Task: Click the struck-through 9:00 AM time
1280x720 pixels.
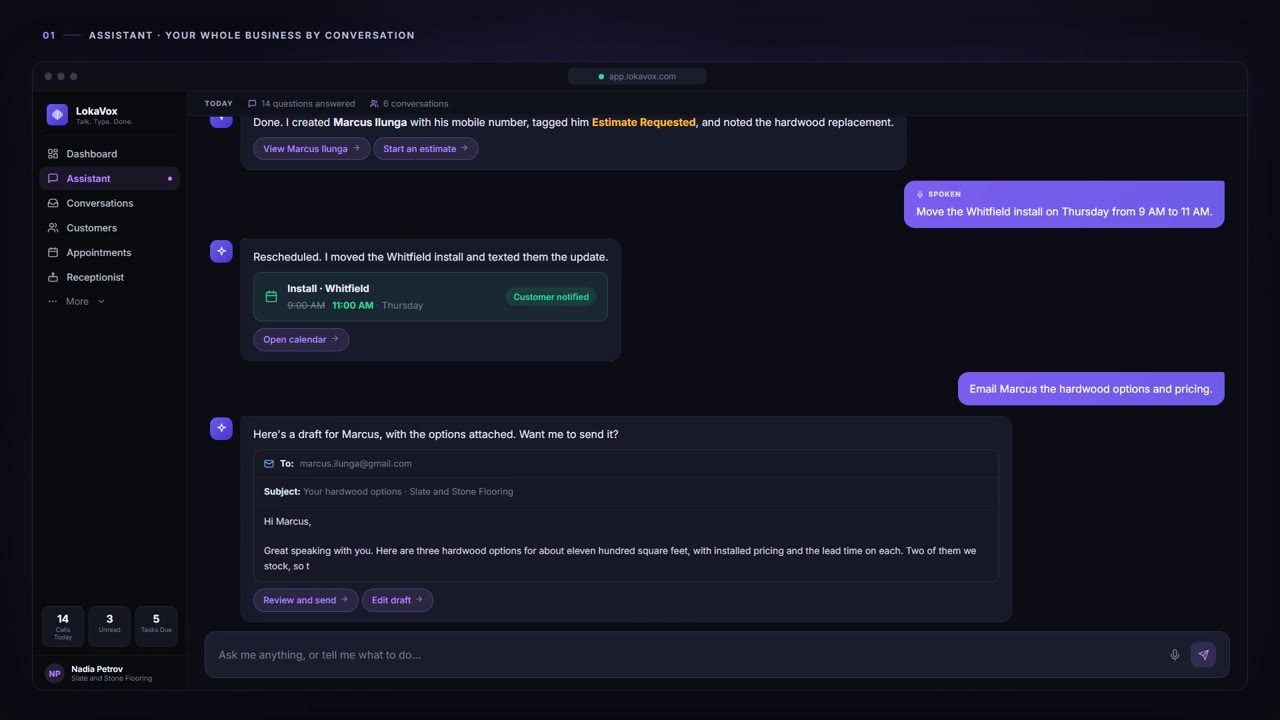Action: [306, 306]
